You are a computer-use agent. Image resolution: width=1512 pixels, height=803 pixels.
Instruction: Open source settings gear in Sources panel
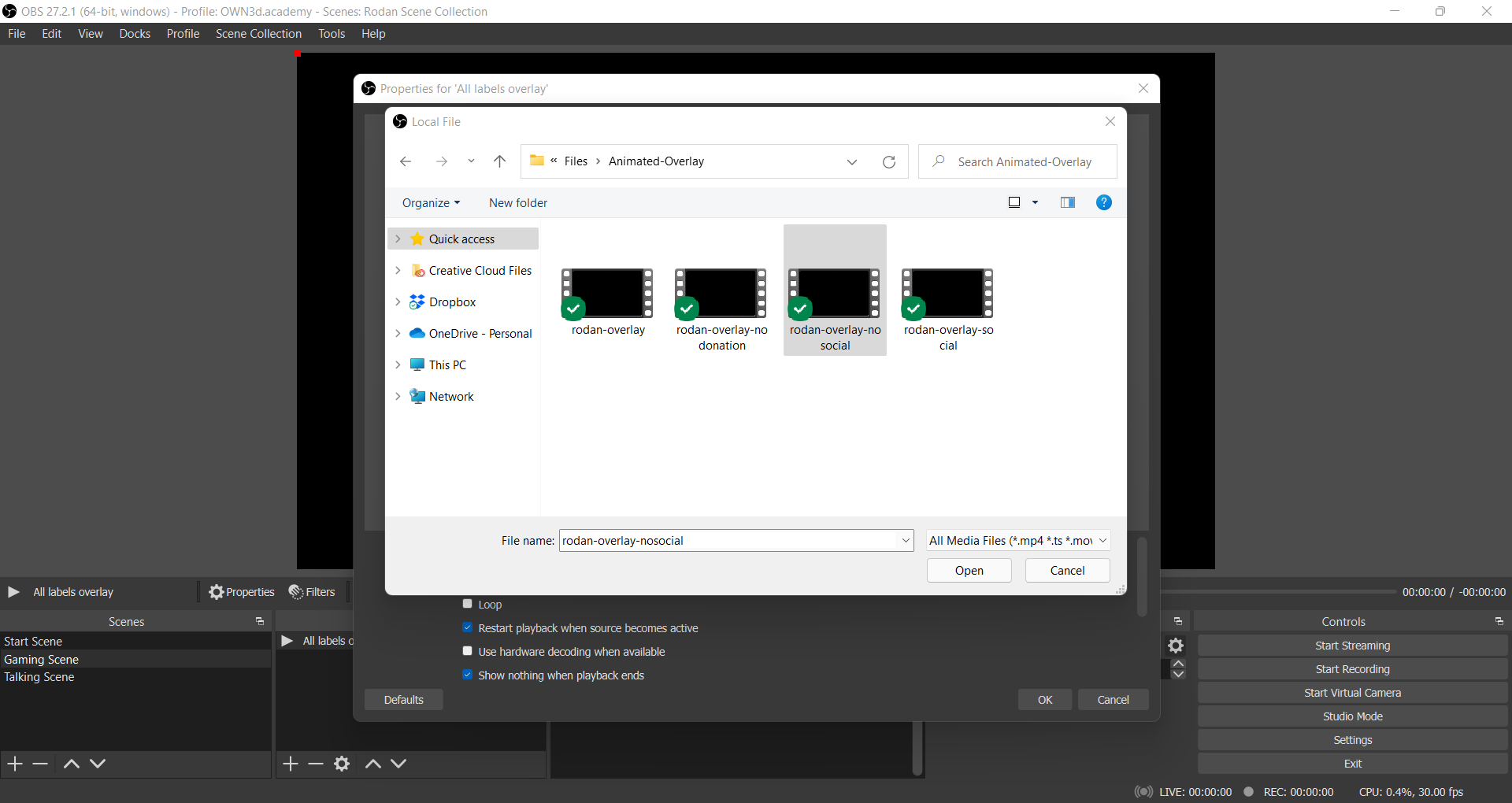pyautogui.click(x=342, y=764)
